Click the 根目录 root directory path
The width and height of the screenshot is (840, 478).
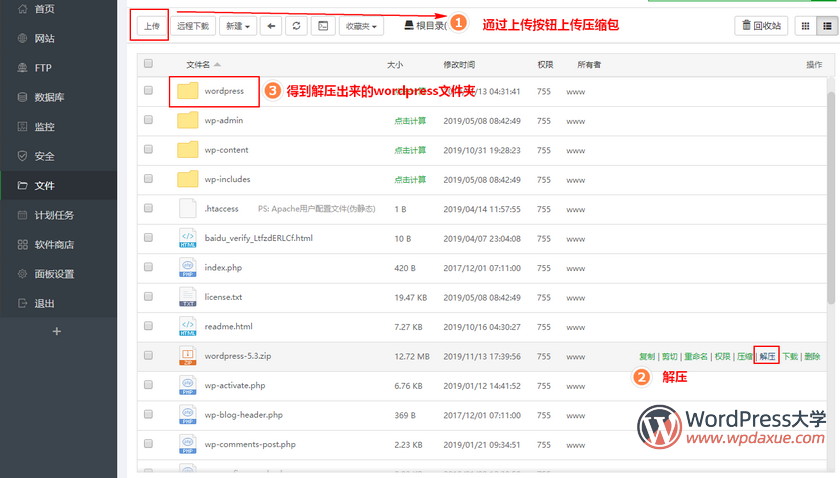[x=426, y=25]
